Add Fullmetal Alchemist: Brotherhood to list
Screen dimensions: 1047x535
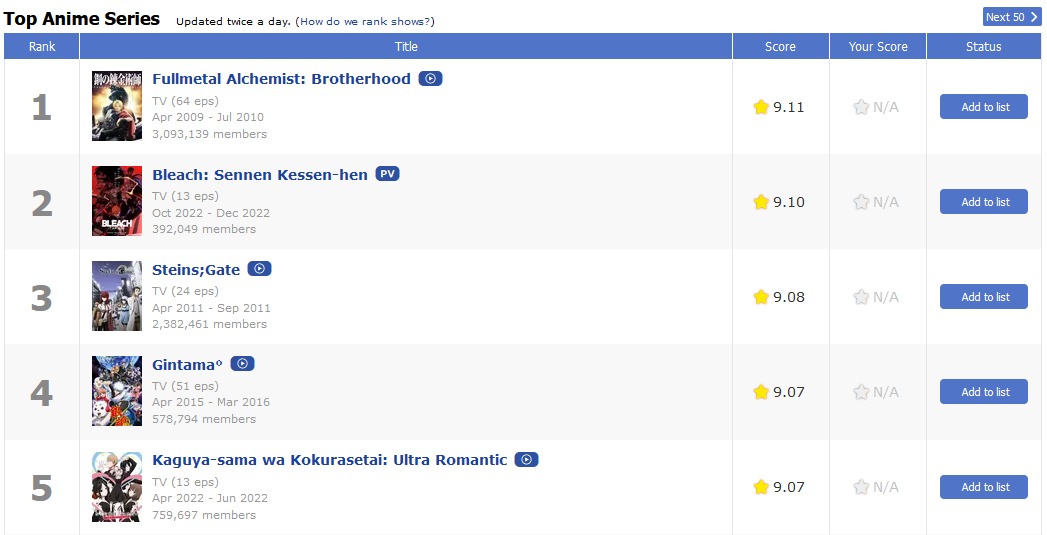point(983,107)
